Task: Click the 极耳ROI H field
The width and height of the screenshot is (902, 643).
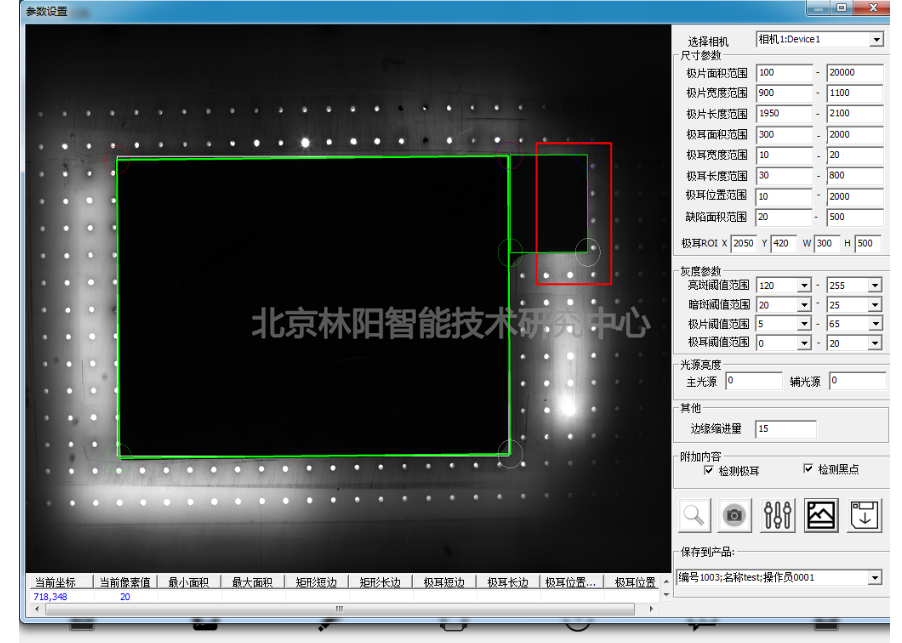Action: 868,243
